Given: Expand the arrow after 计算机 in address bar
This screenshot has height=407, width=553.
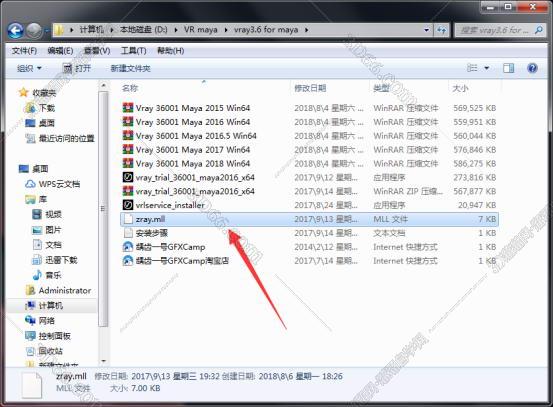Looking at the screenshot, I should pos(111,30).
